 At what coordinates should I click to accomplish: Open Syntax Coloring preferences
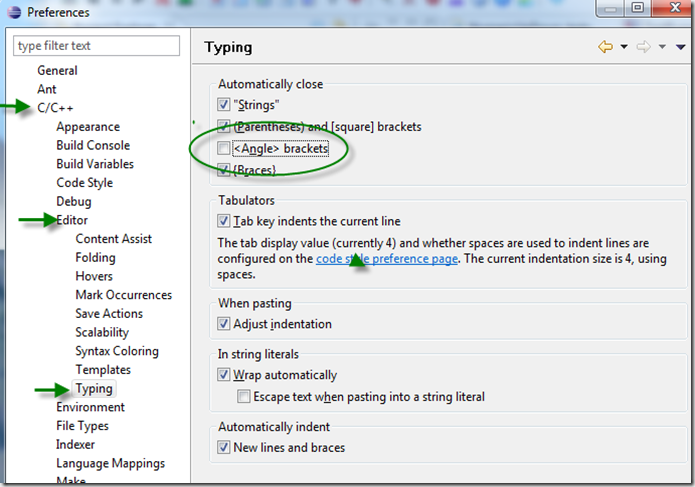pos(117,351)
